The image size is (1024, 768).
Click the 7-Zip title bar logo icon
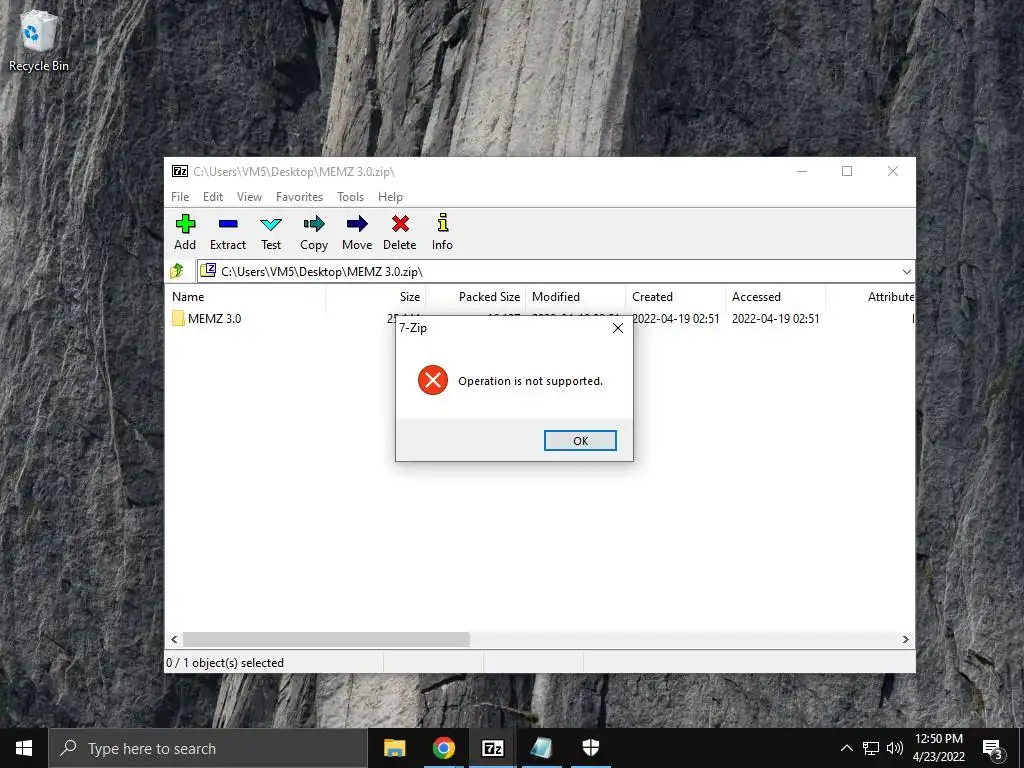point(180,171)
